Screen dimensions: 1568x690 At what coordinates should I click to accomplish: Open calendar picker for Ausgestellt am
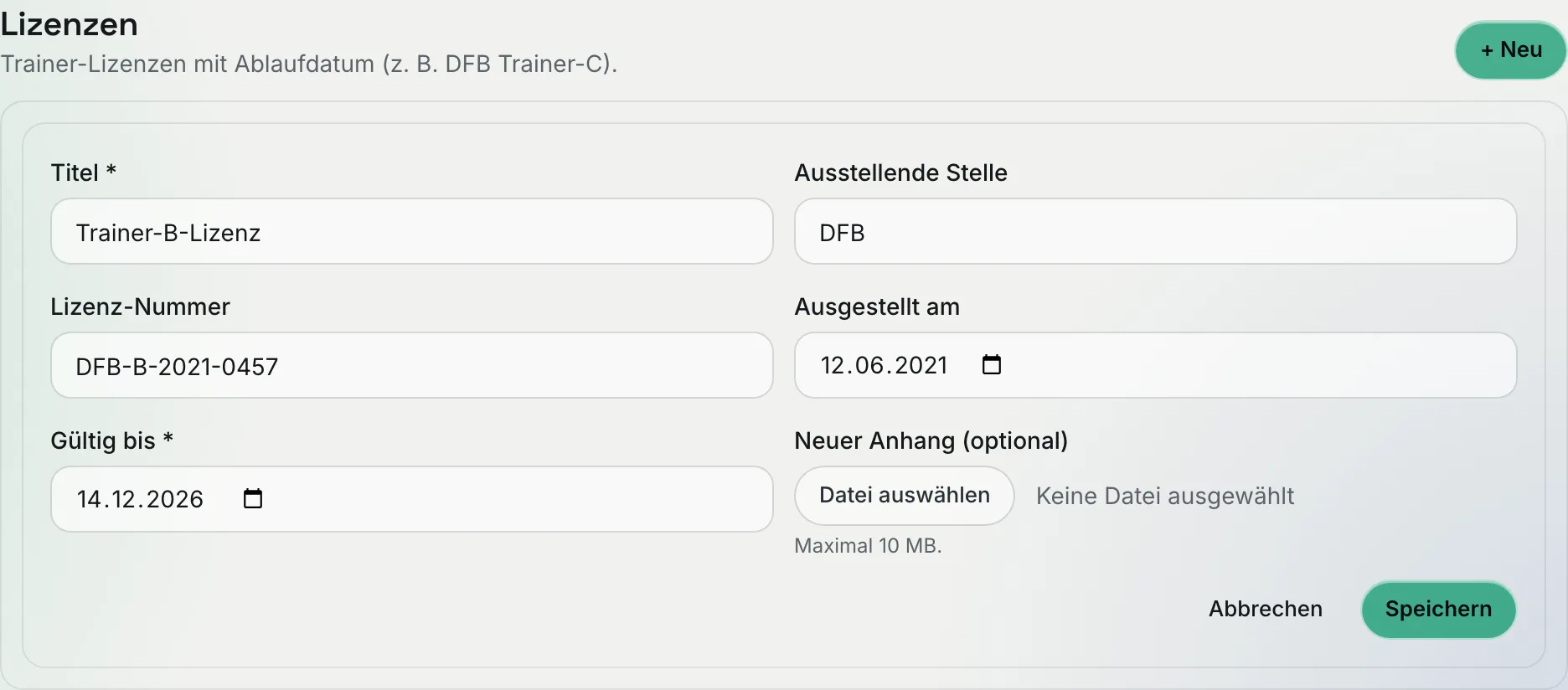[x=992, y=365]
